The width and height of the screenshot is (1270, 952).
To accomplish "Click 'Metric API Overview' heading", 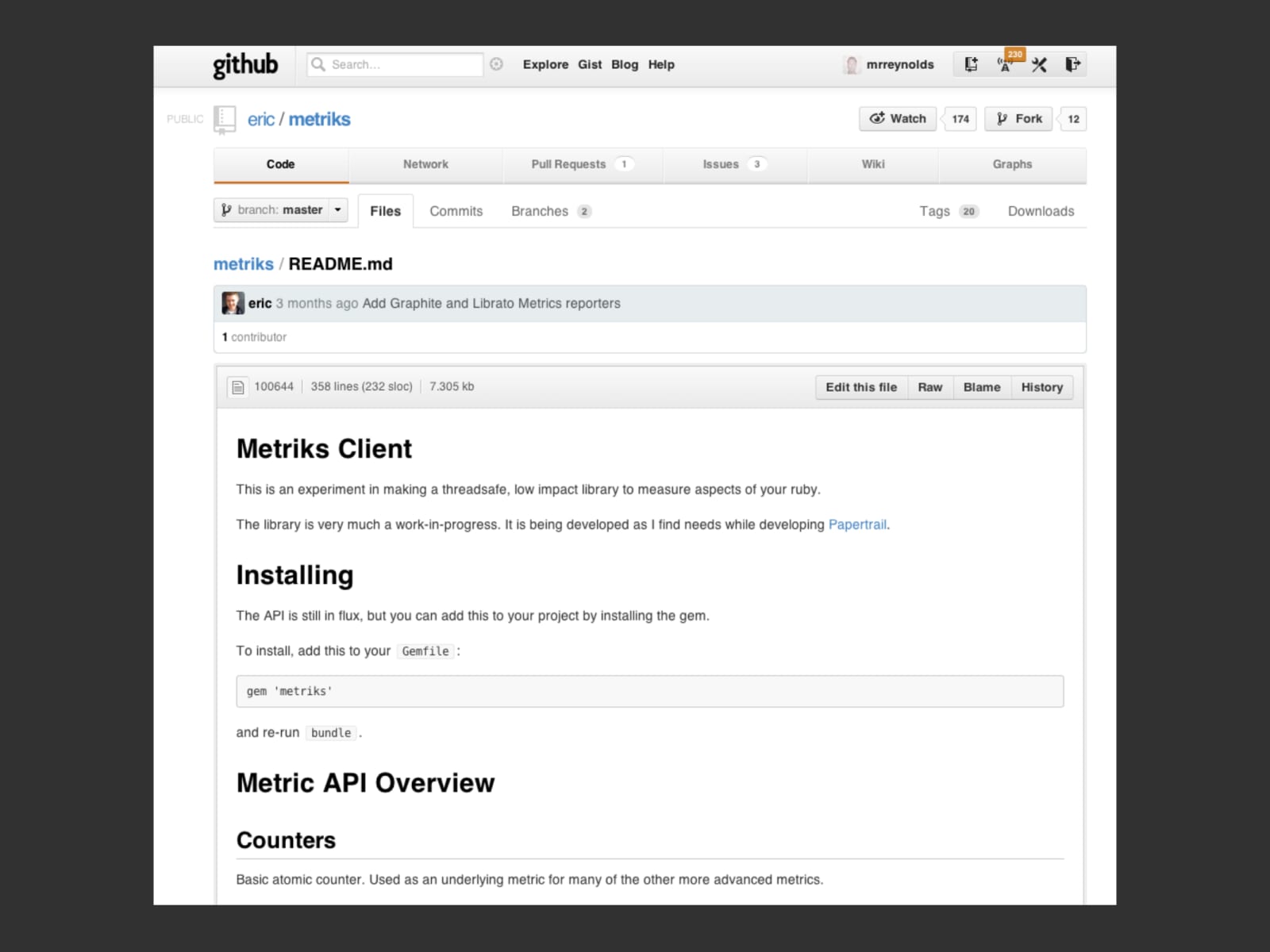I will pyautogui.click(x=365, y=783).
